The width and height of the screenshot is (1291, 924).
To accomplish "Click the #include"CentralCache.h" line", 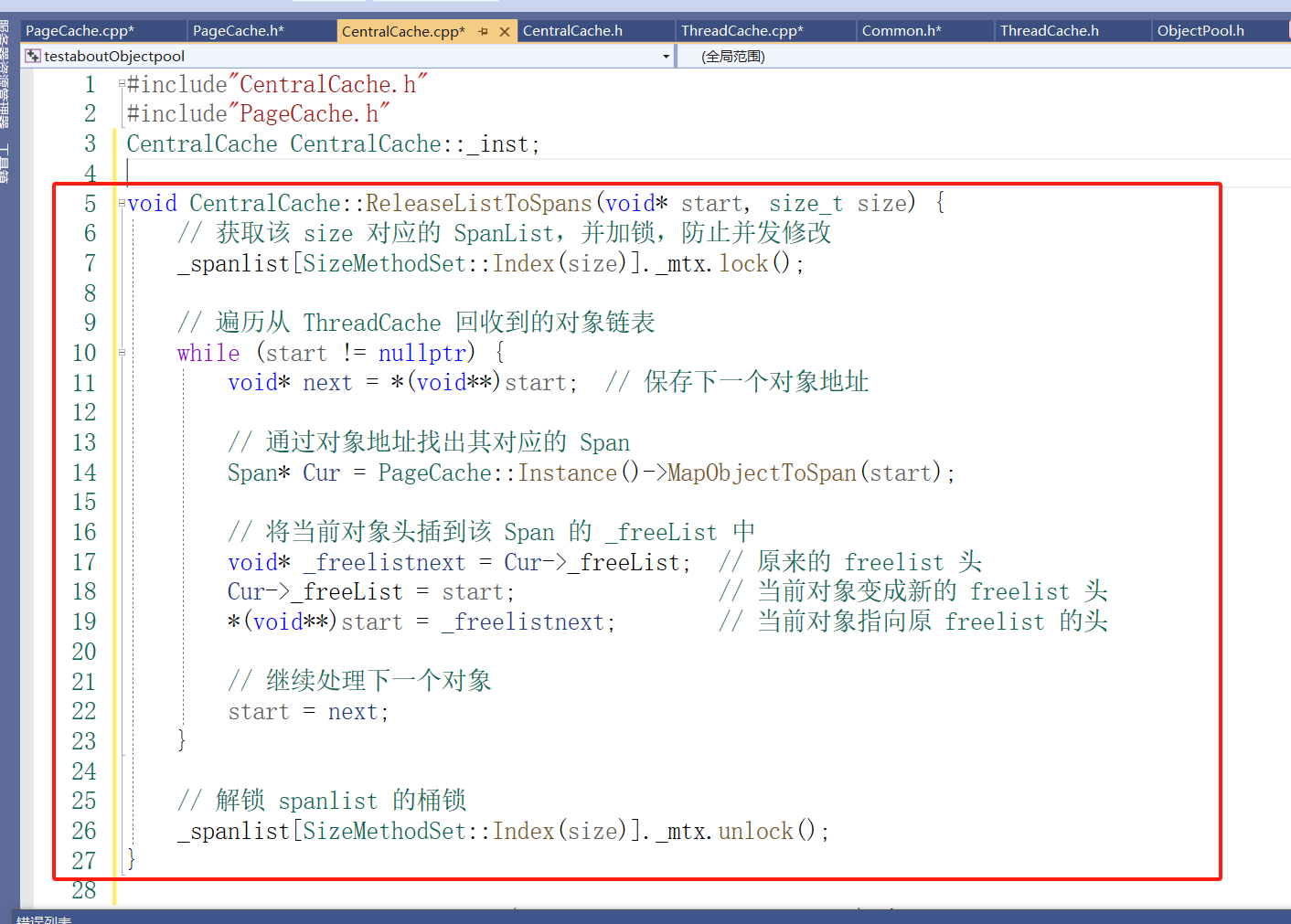I will point(277,85).
